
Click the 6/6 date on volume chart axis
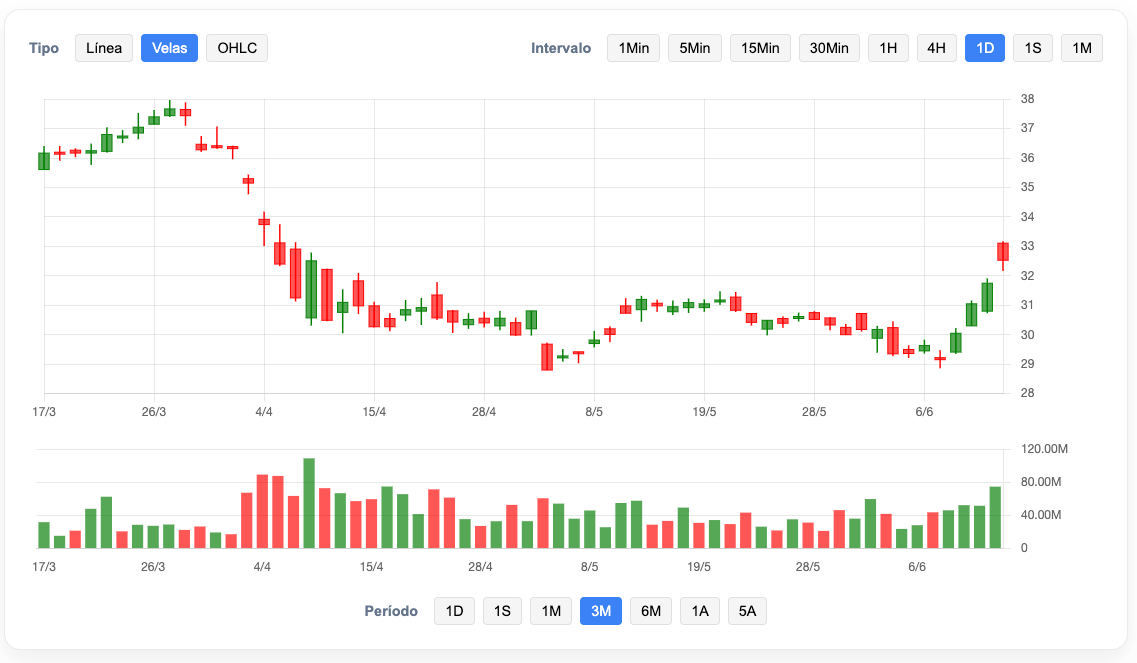pyautogui.click(x=917, y=567)
